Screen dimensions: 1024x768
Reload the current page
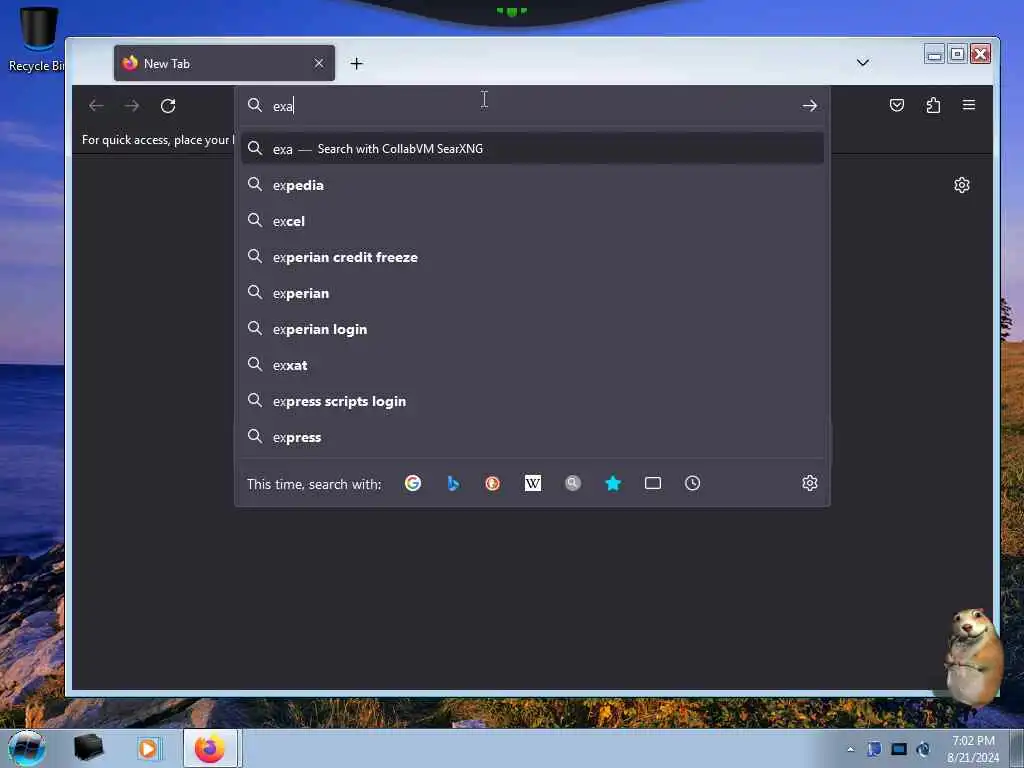pos(168,106)
